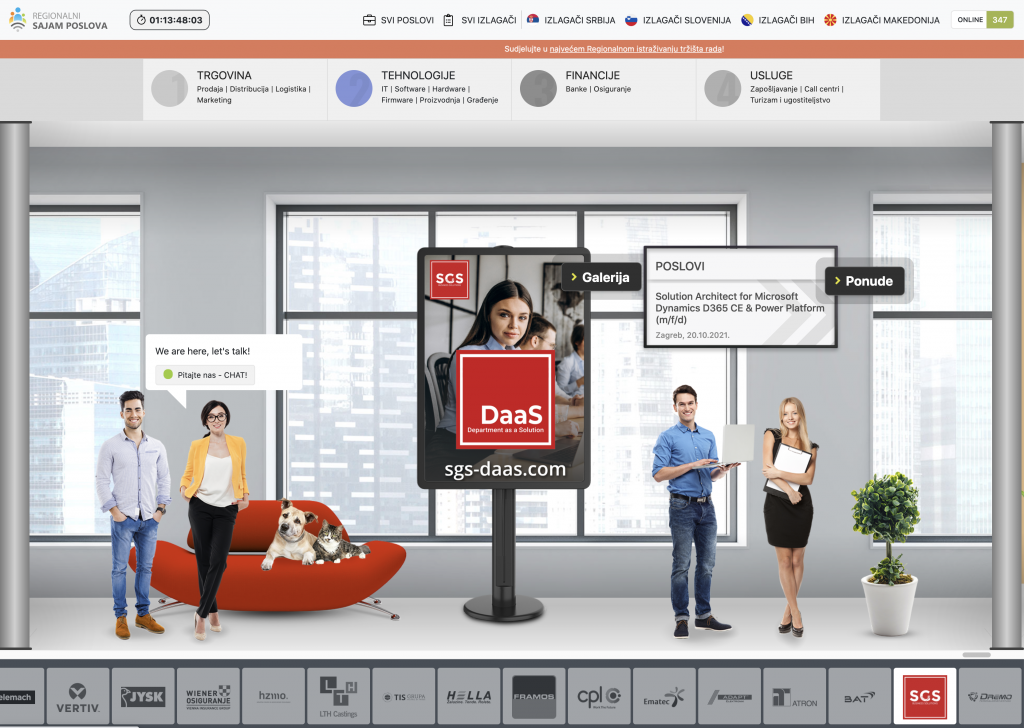The image size is (1024, 728).
Task: Open the cpl exhibitor logo
Action: point(599,696)
